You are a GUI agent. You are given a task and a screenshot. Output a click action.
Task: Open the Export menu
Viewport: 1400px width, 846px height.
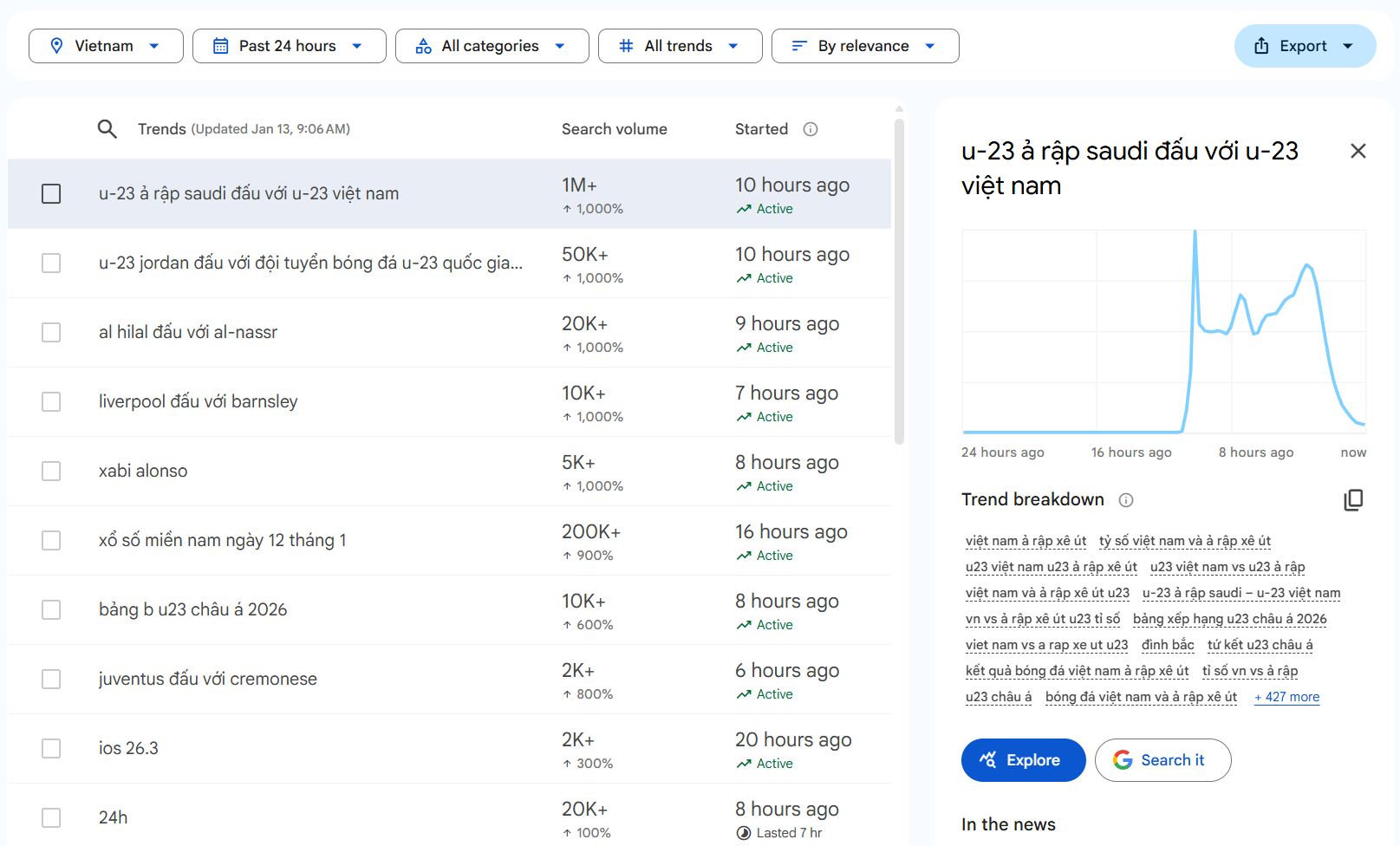[1305, 46]
